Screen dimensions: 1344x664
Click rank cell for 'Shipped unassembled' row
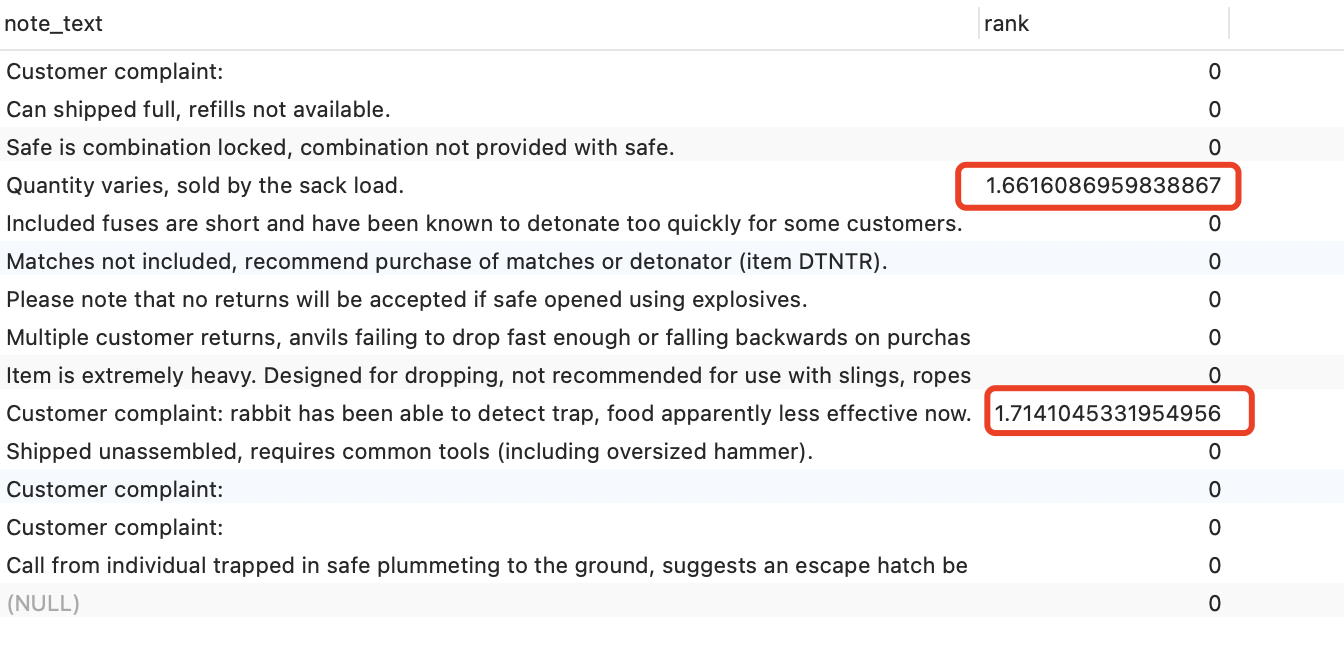tap(1214, 452)
